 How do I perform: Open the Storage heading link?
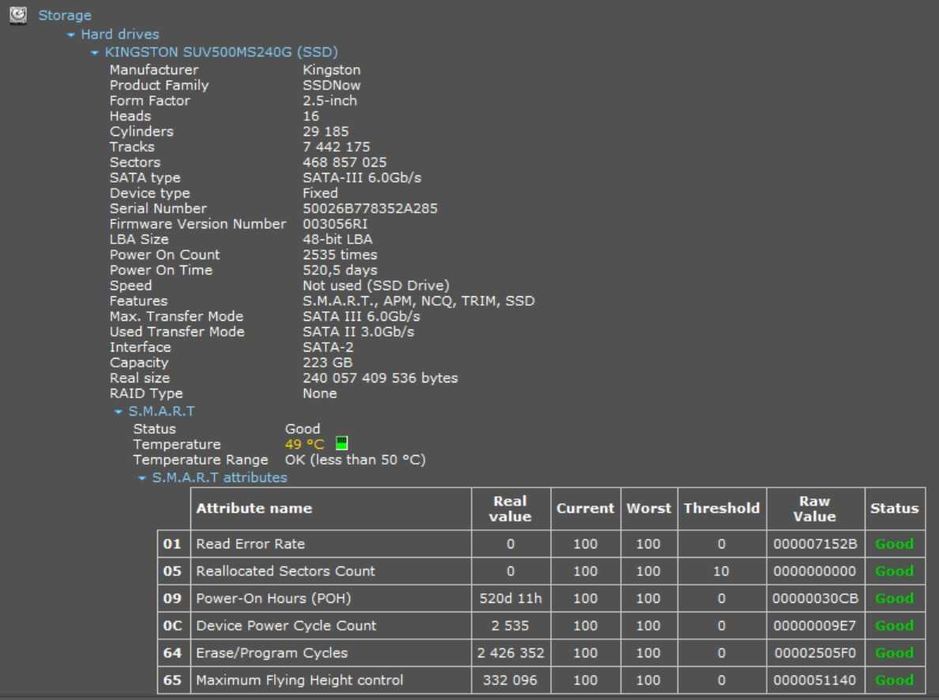click(65, 15)
